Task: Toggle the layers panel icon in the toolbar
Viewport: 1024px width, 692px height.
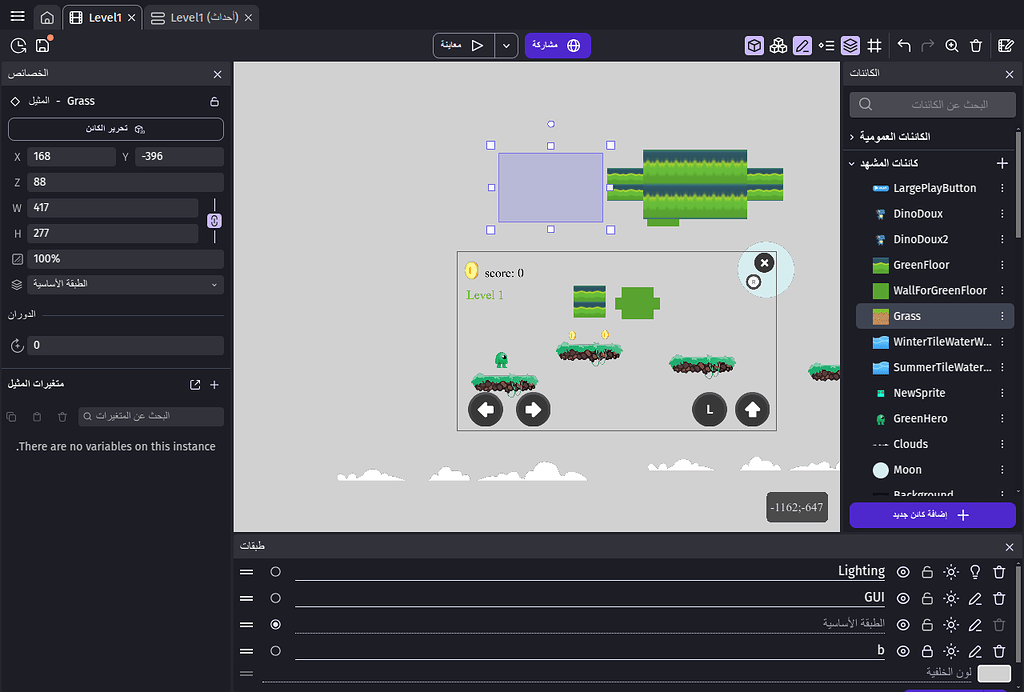Action: 850,45
